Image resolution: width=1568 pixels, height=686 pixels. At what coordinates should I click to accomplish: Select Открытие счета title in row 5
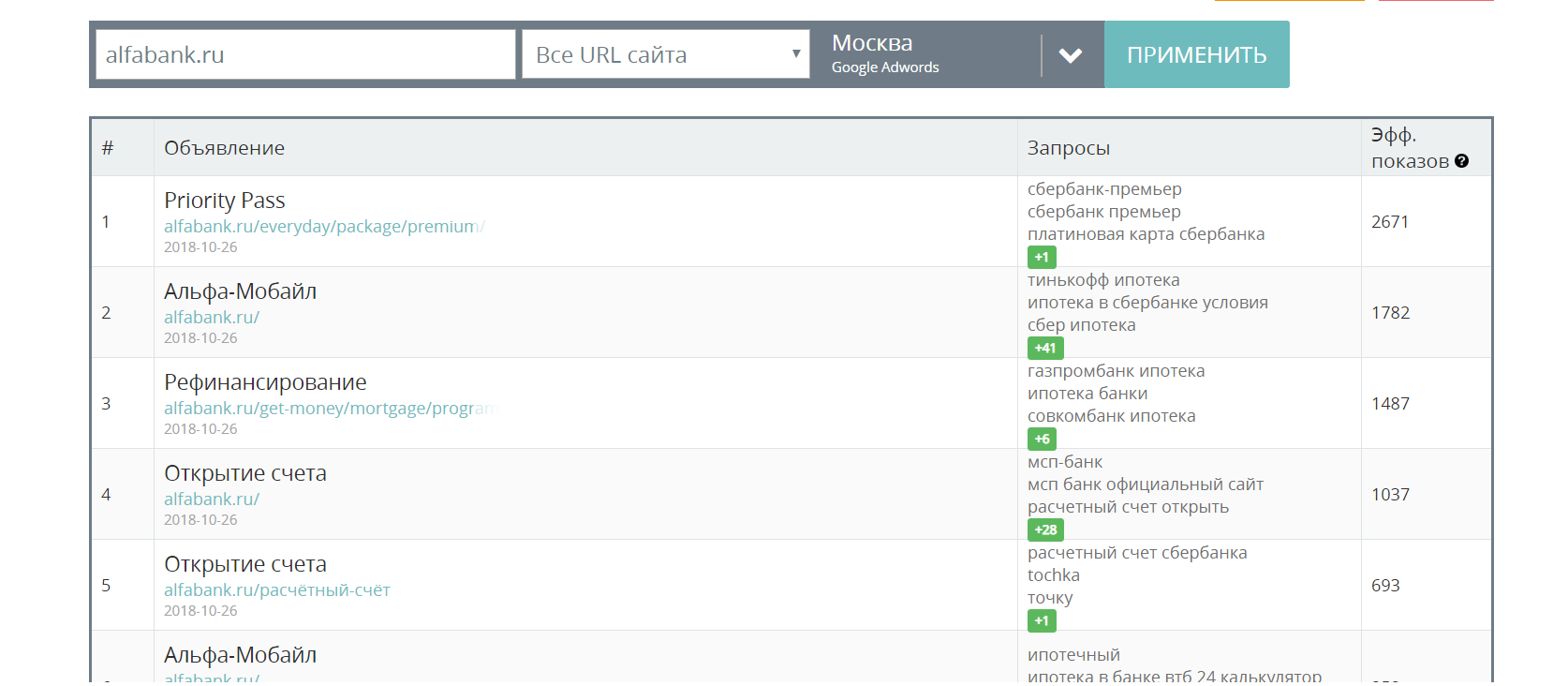point(245,564)
